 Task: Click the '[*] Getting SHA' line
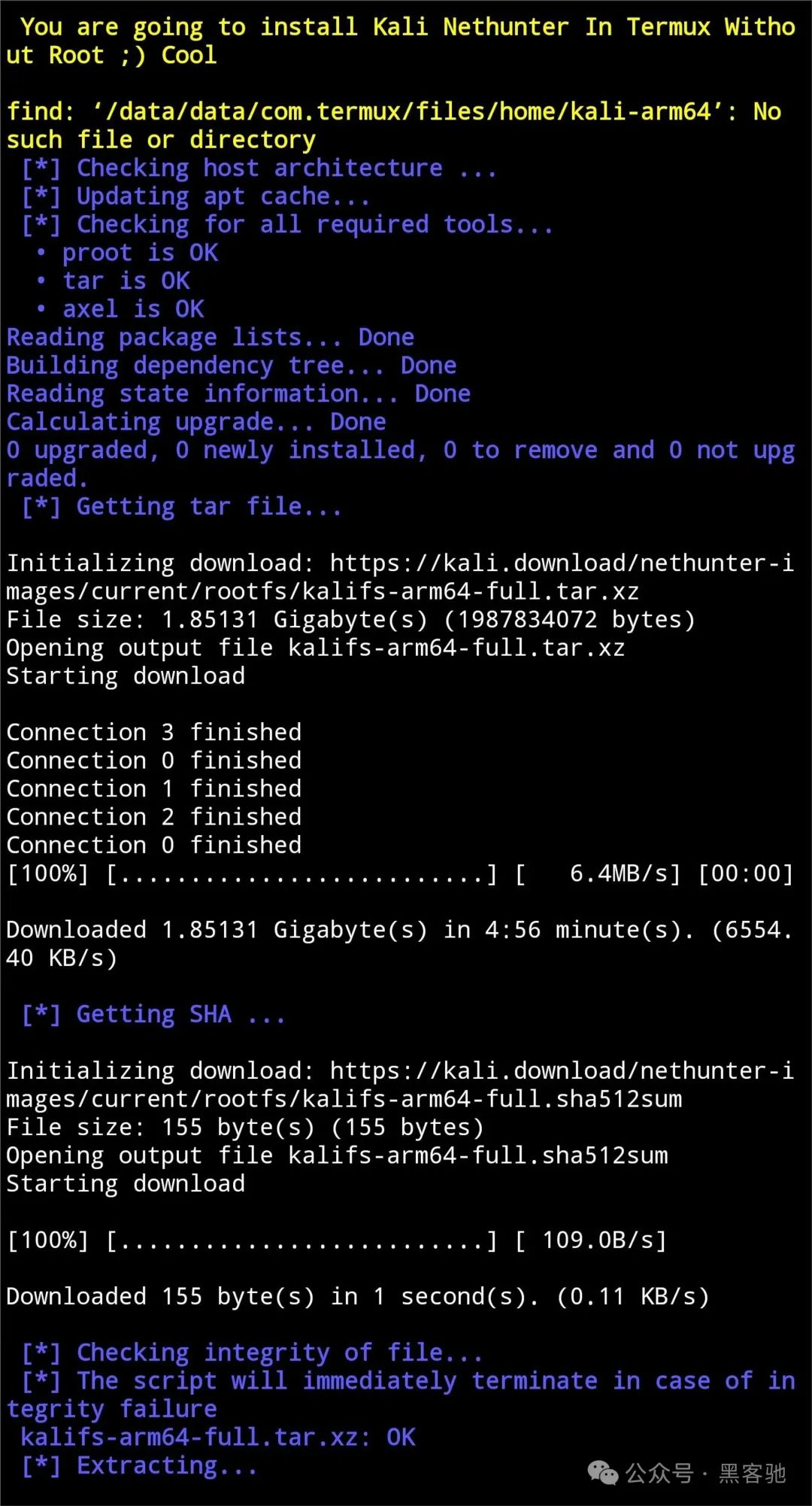[153, 1014]
